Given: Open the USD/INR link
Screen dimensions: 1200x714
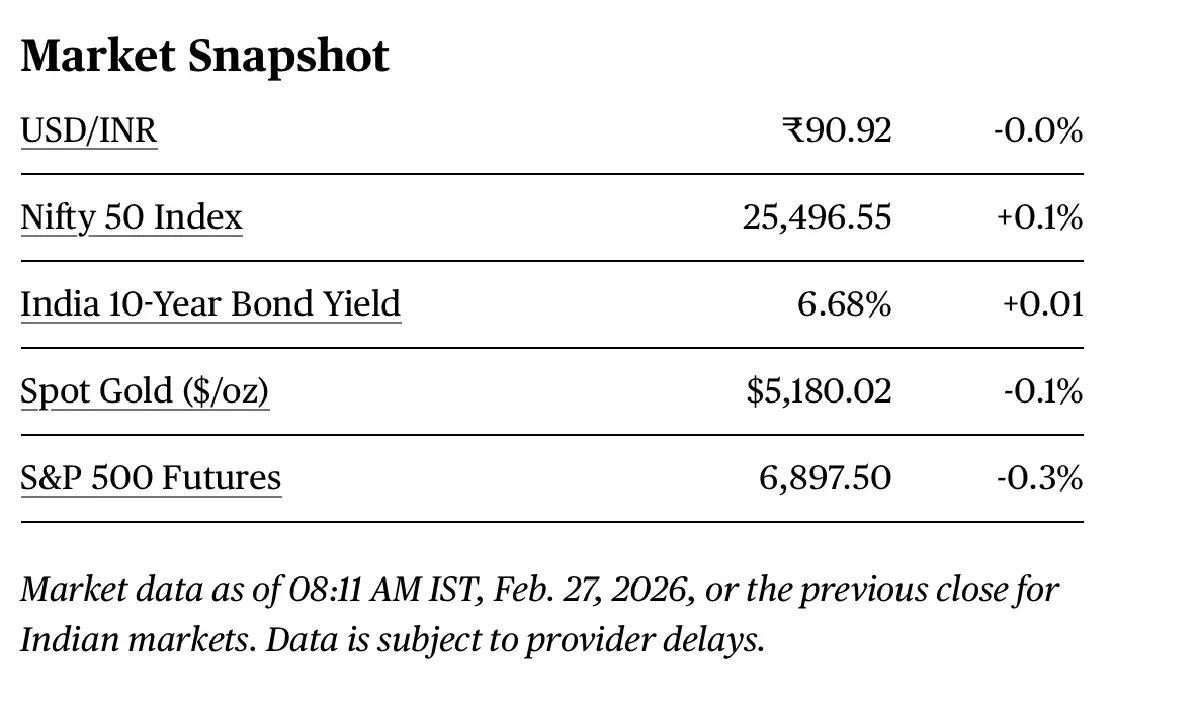Looking at the screenshot, I should pos(89,131).
